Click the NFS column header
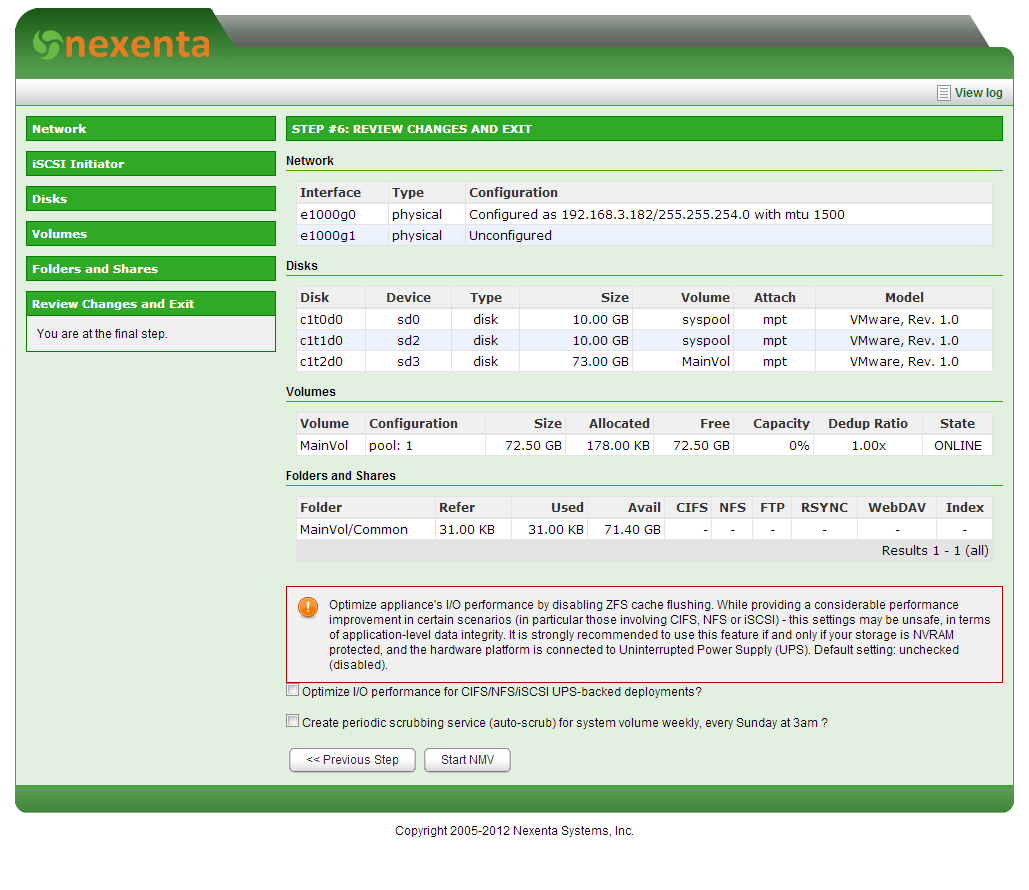 [x=732, y=507]
